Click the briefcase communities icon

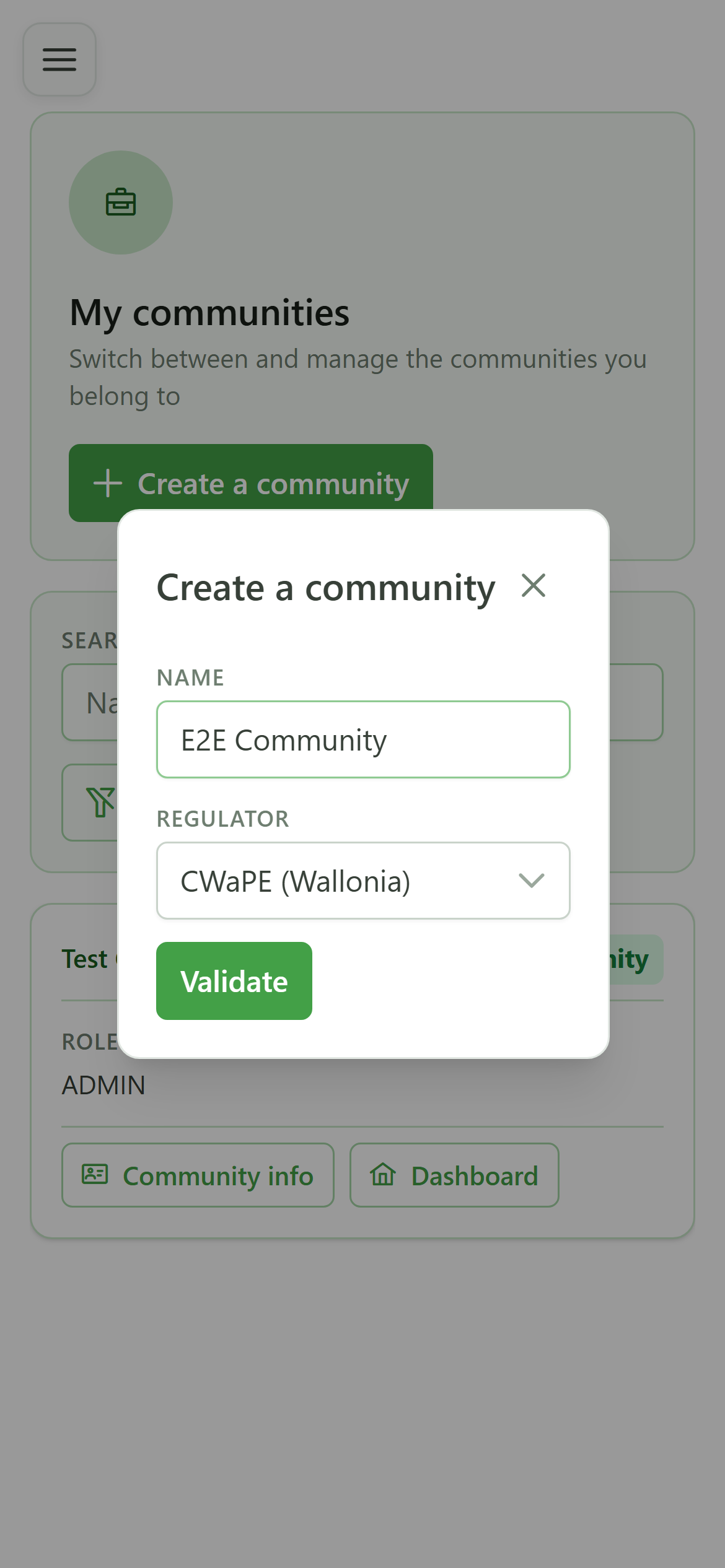[121, 203]
